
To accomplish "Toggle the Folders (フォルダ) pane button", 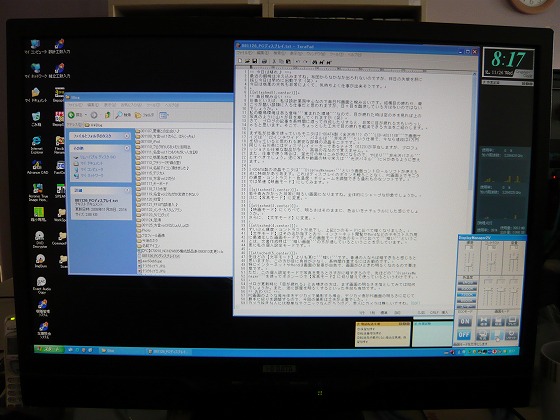I will (145, 115).
